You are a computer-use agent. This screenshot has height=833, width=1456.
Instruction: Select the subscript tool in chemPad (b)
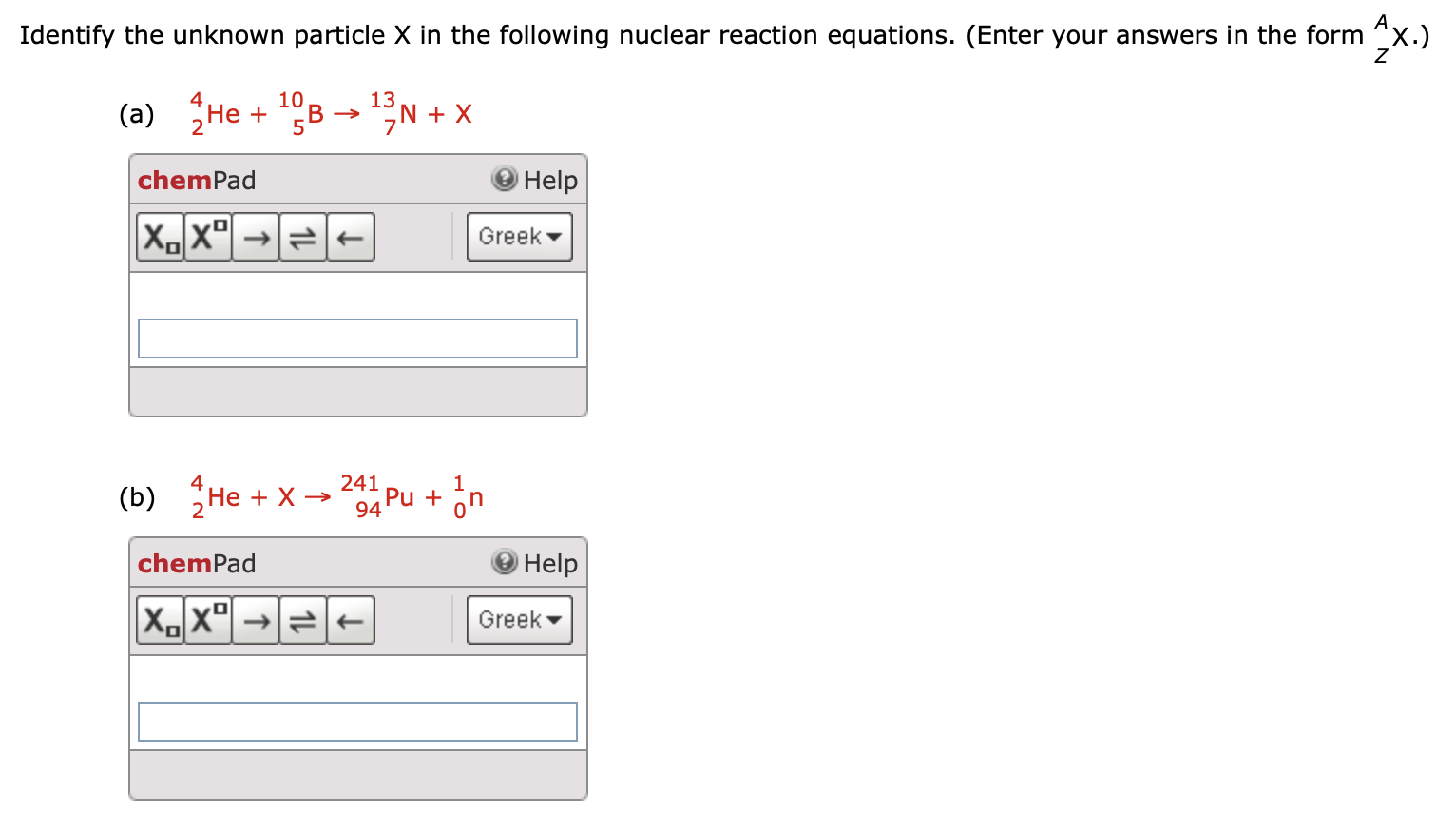159,620
